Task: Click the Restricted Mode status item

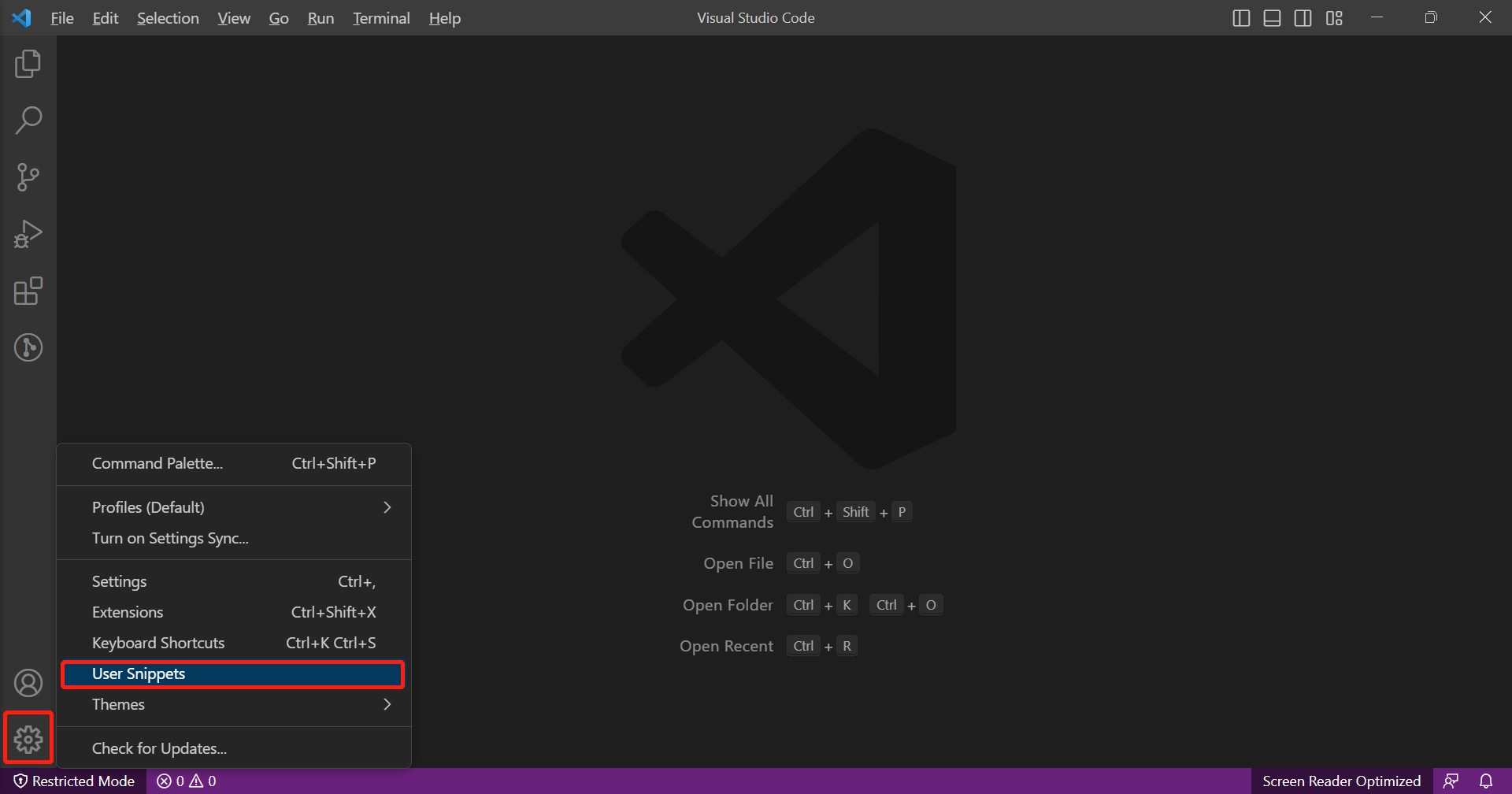Action: (x=74, y=781)
